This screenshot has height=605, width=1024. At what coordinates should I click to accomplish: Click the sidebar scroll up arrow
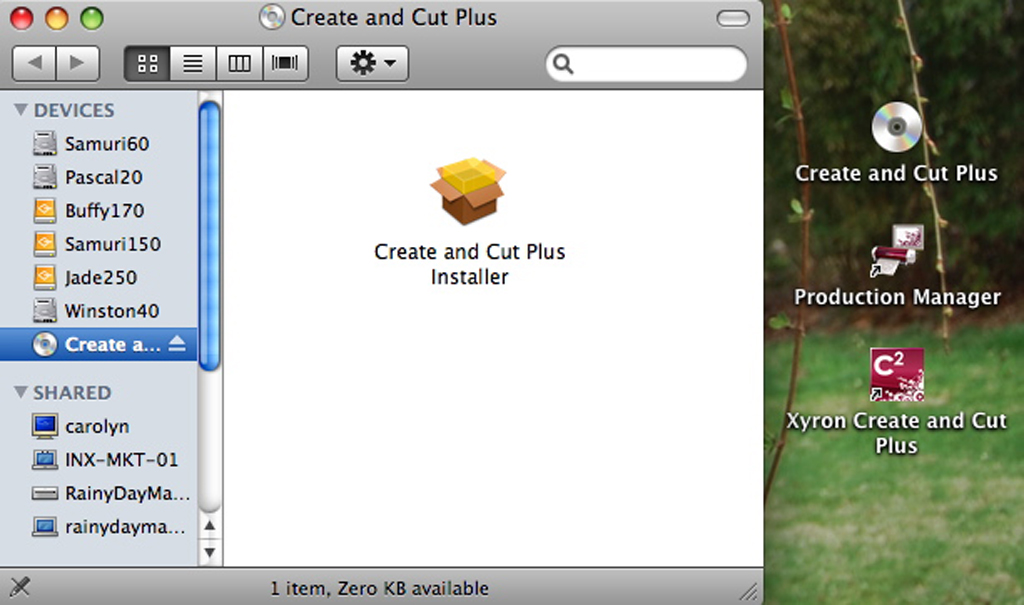point(210,525)
